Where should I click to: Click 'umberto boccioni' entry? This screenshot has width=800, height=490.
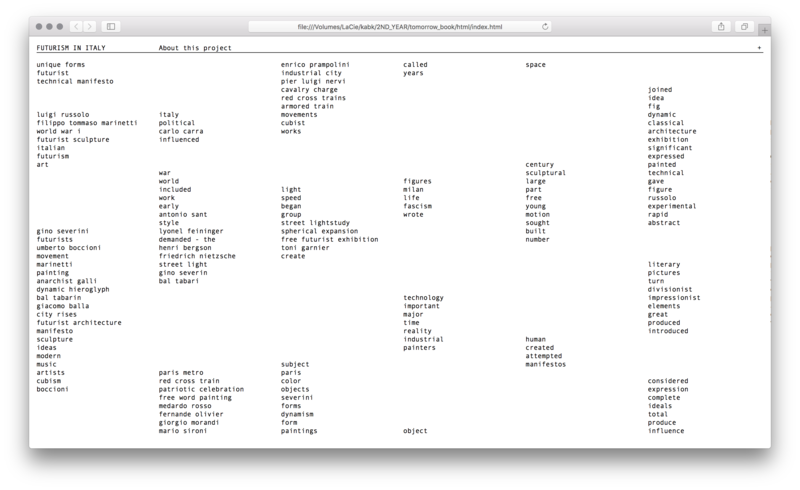(x=69, y=248)
